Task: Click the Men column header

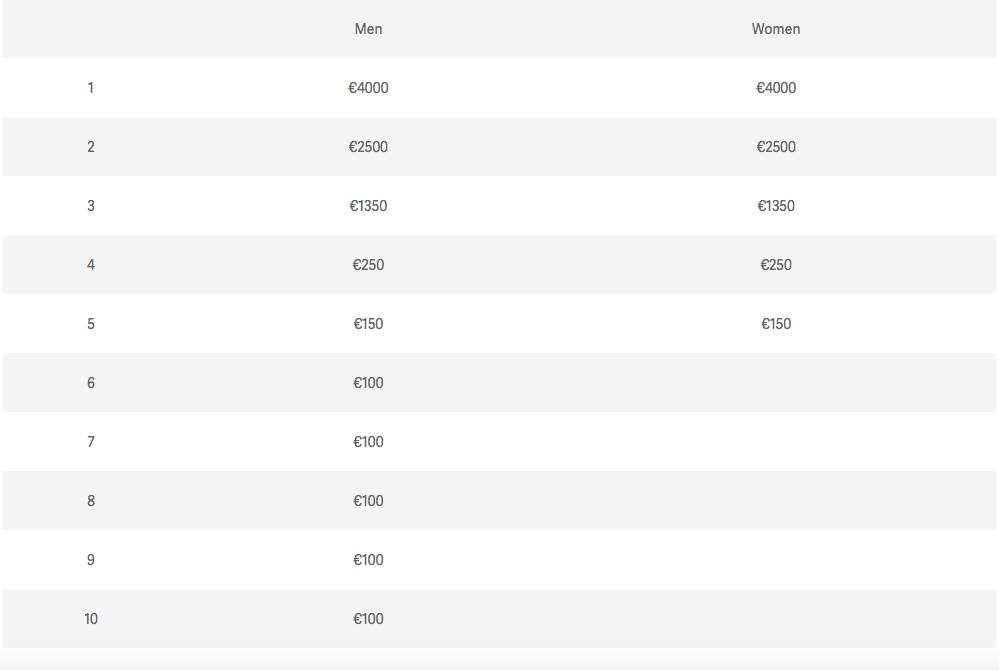Action: tap(368, 29)
